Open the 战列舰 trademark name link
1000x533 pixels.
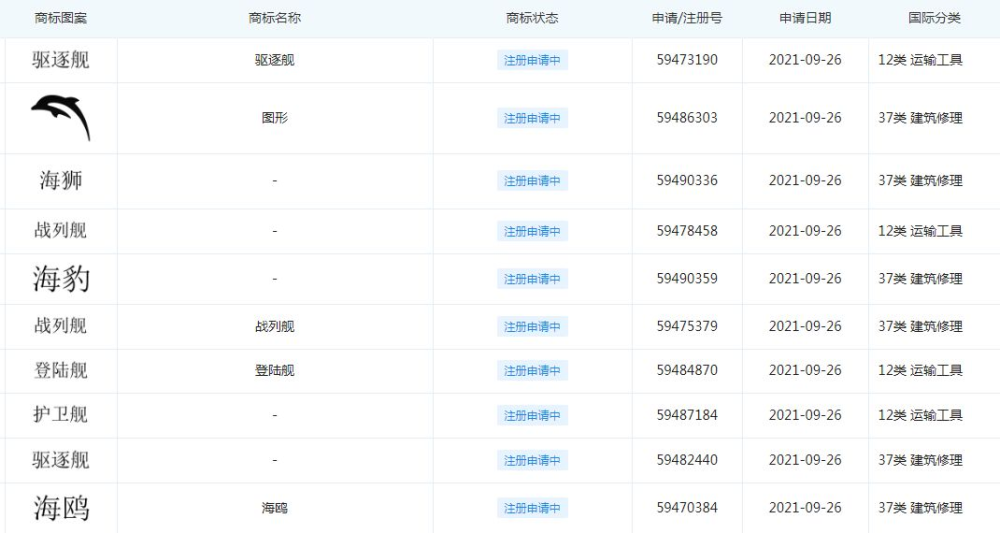pos(275,326)
